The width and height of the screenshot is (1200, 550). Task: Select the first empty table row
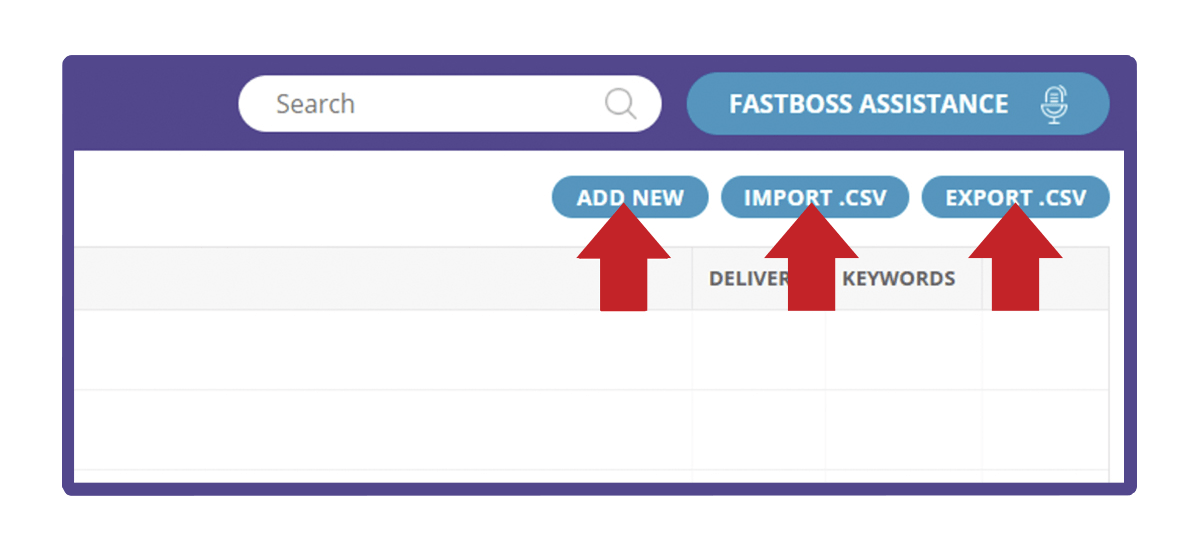tap(591, 350)
